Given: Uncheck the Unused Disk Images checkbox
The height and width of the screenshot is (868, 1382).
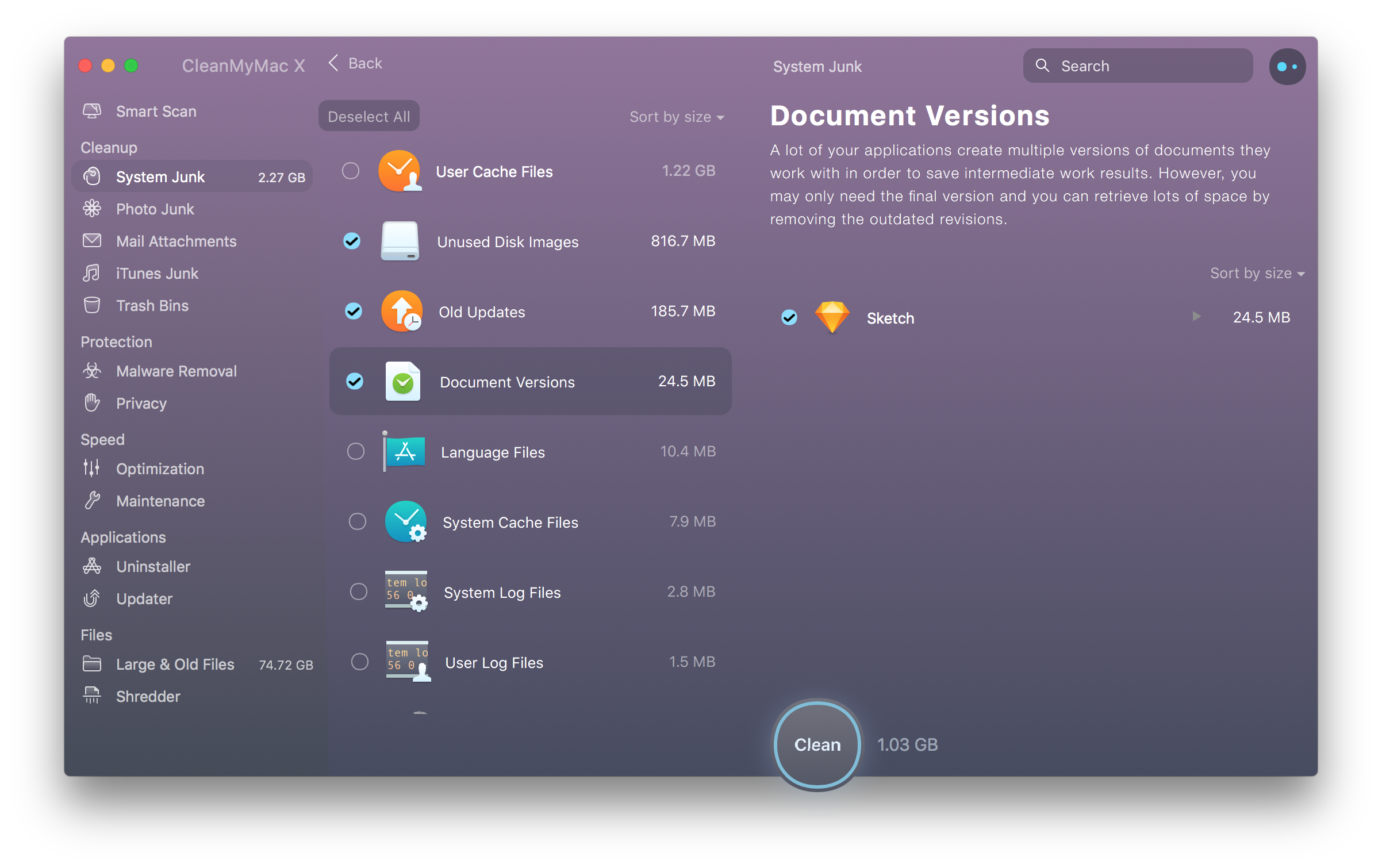Looking at the screenshot, I should (352, 241).
